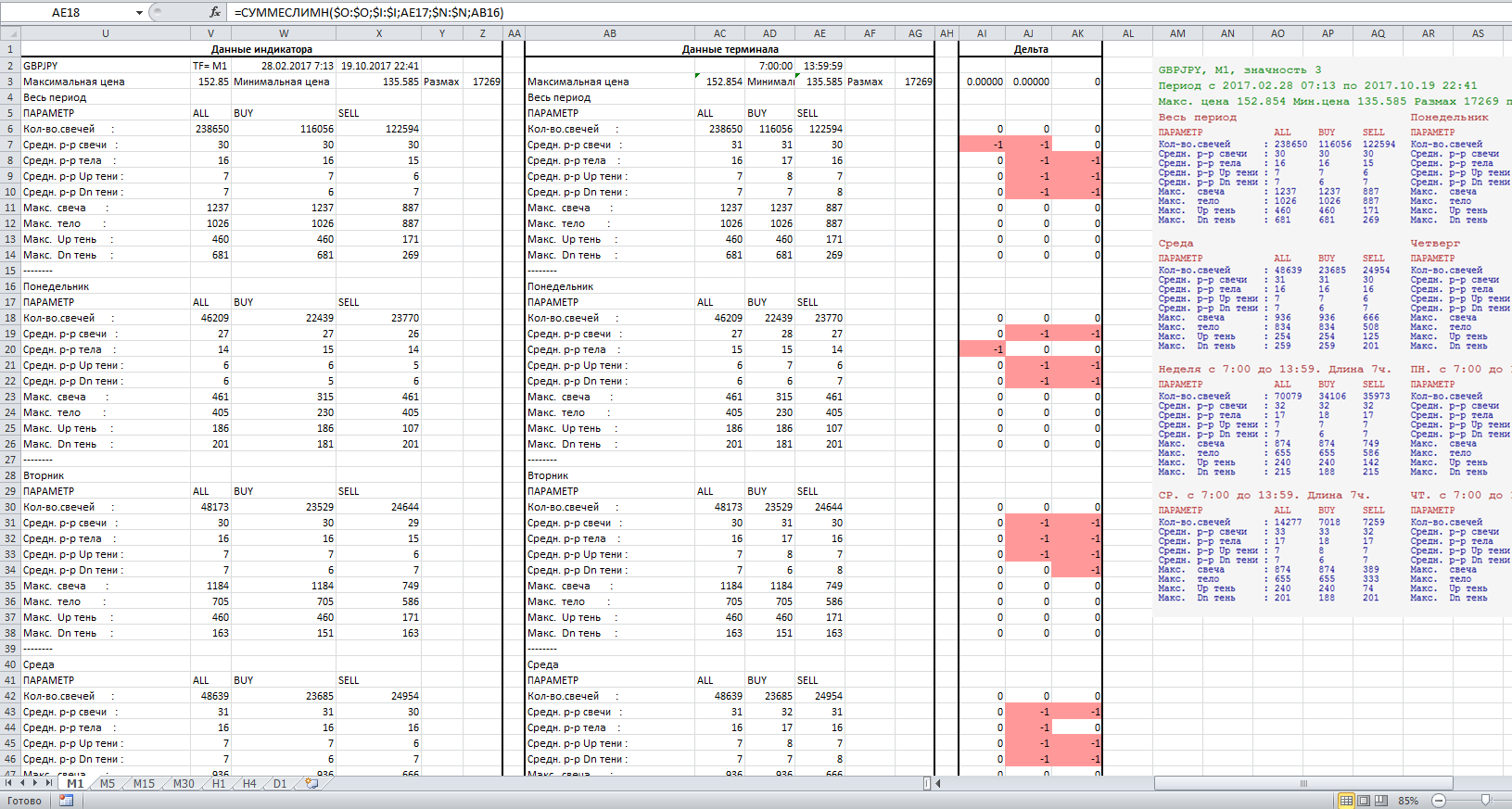This screenshot has width=1512, height=809.
Task: Go to first sheet with tab-scroll arrow
Action: point(9,784)
